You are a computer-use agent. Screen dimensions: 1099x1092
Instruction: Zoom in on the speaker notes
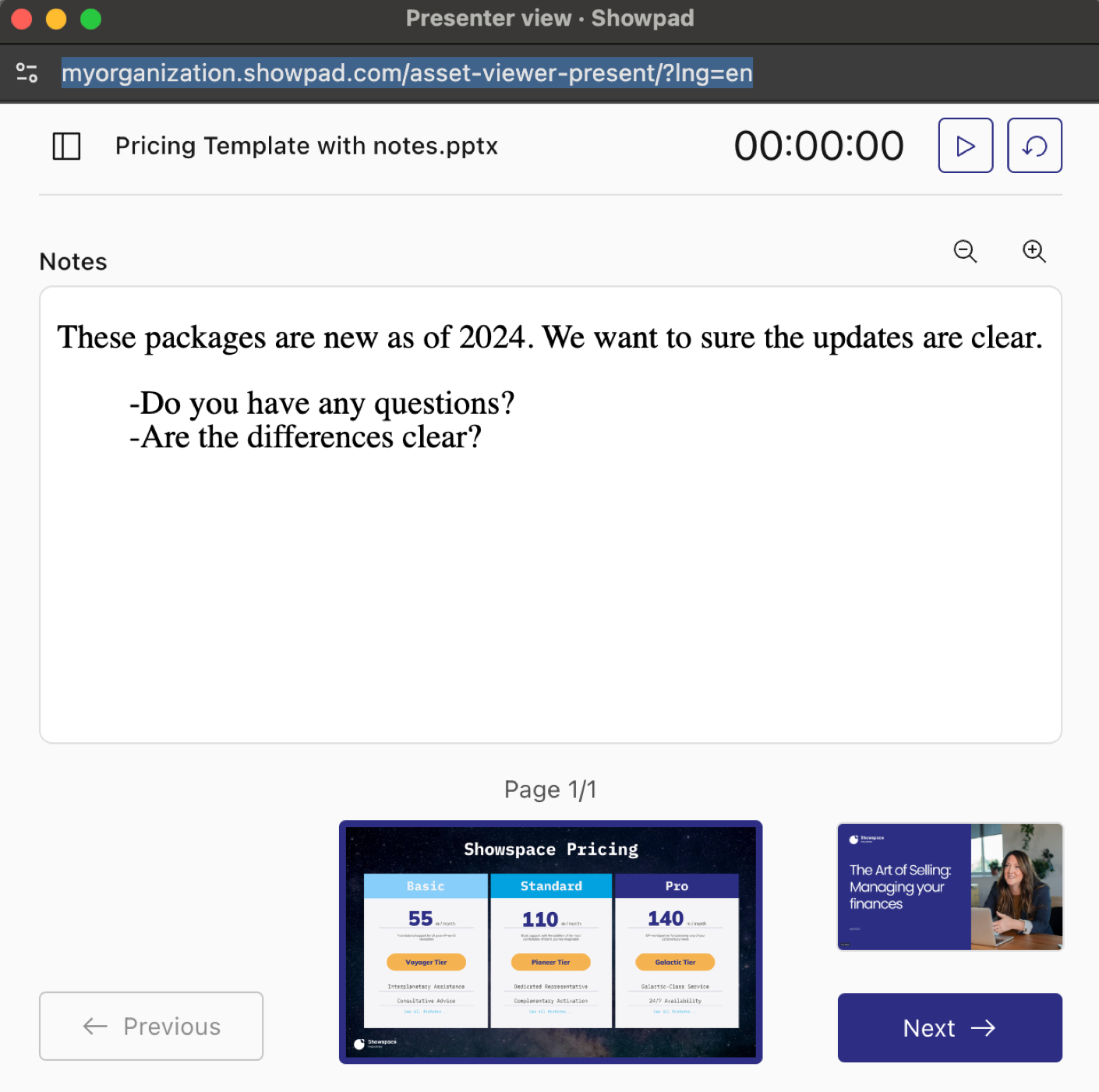[1034, 253]
